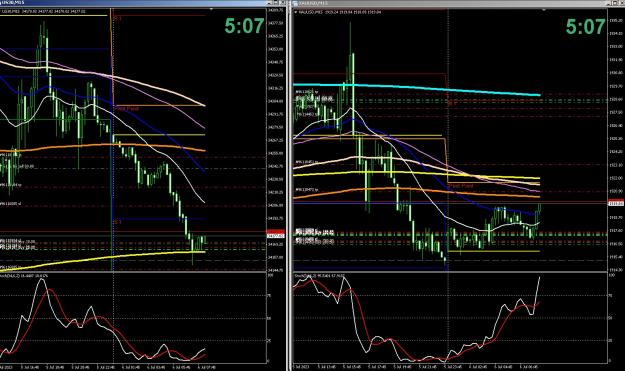Toggle the one-click trading arrow on XAUUSD chart
The height and width of the screenshot is (371, 625).
point(295,12)
